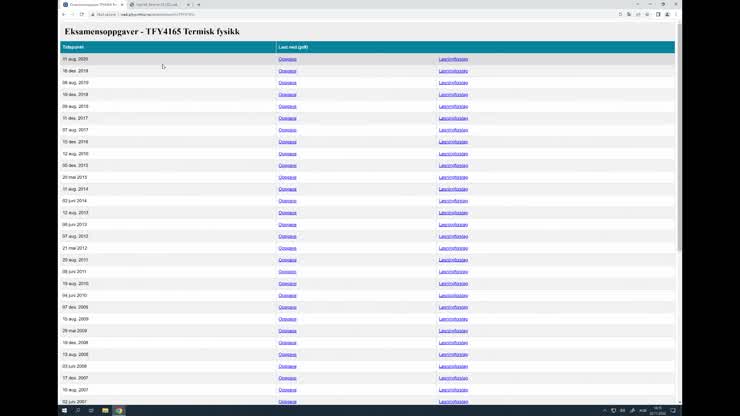Close the Eksamensoppgaver TFY4165 tab
This screenshot has width=740, height=416.
tap(122, 4)
